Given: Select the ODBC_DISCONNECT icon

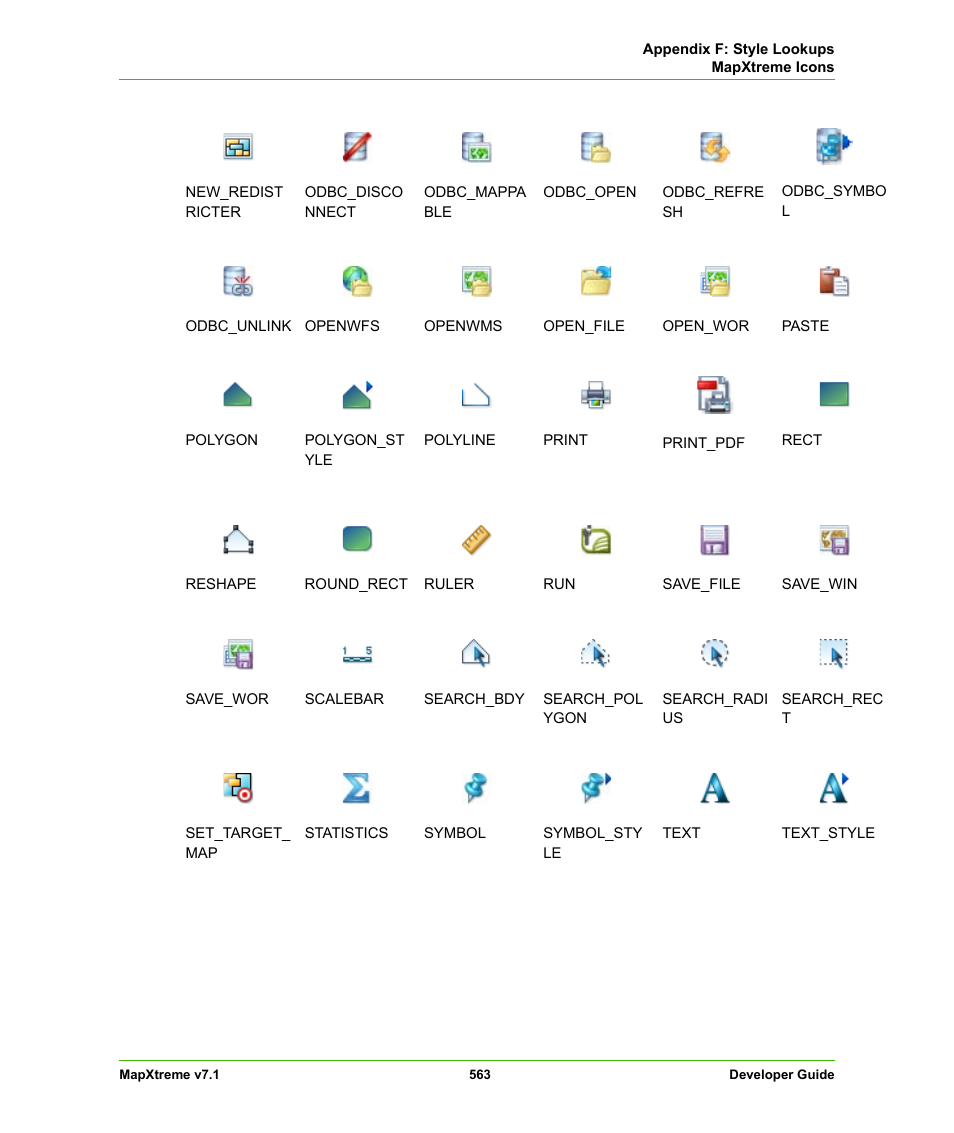Looking at the screenshot, I should click(357, 147).
